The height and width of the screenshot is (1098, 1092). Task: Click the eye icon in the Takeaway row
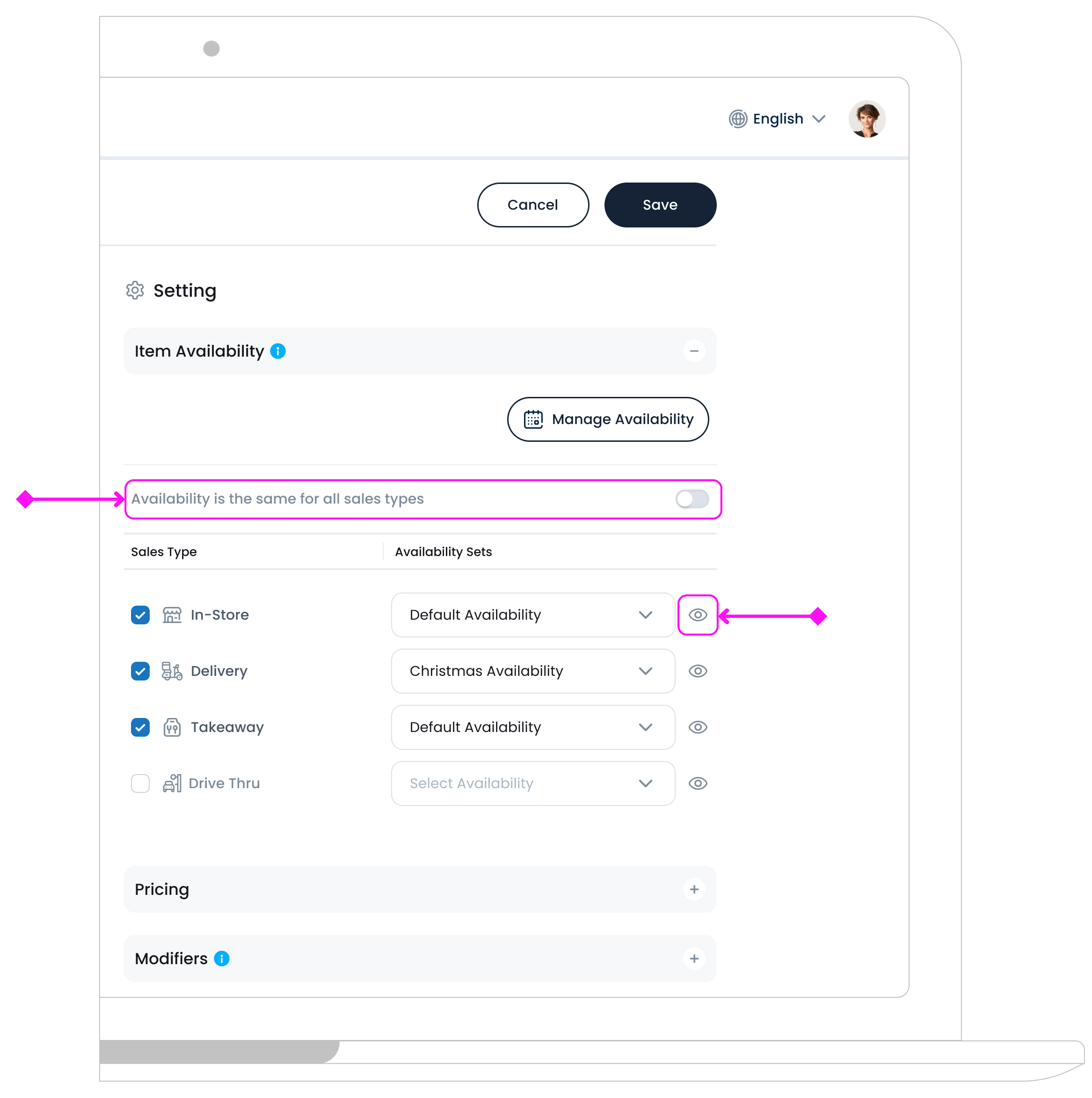point(698,727)
